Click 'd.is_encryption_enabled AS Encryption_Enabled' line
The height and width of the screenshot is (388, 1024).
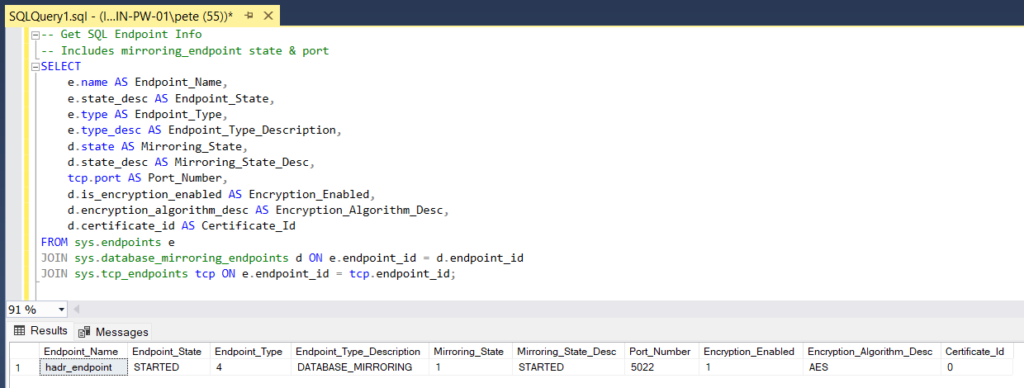[221, 194]
